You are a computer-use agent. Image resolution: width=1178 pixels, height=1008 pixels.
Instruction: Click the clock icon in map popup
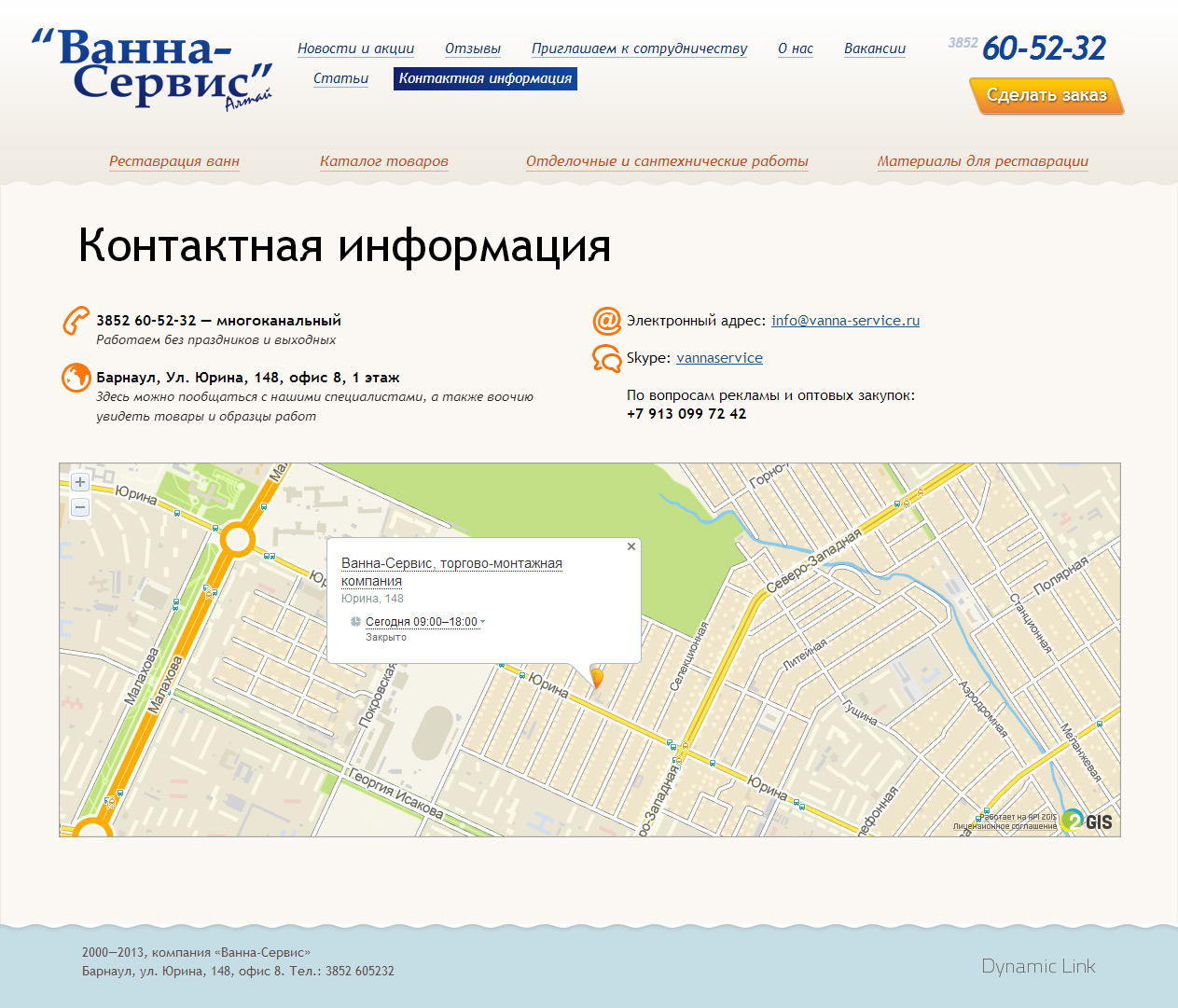click(x=355, y=622)
